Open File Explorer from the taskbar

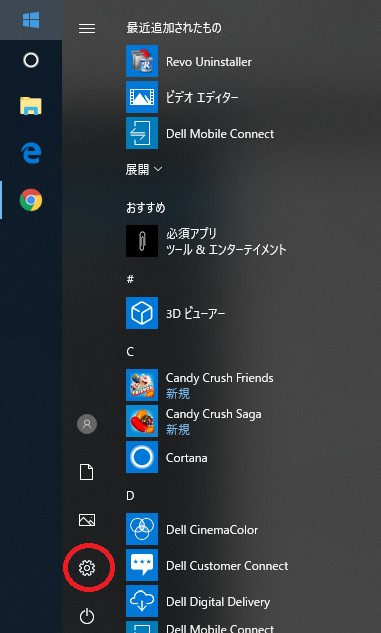click(x=31, y=106)
